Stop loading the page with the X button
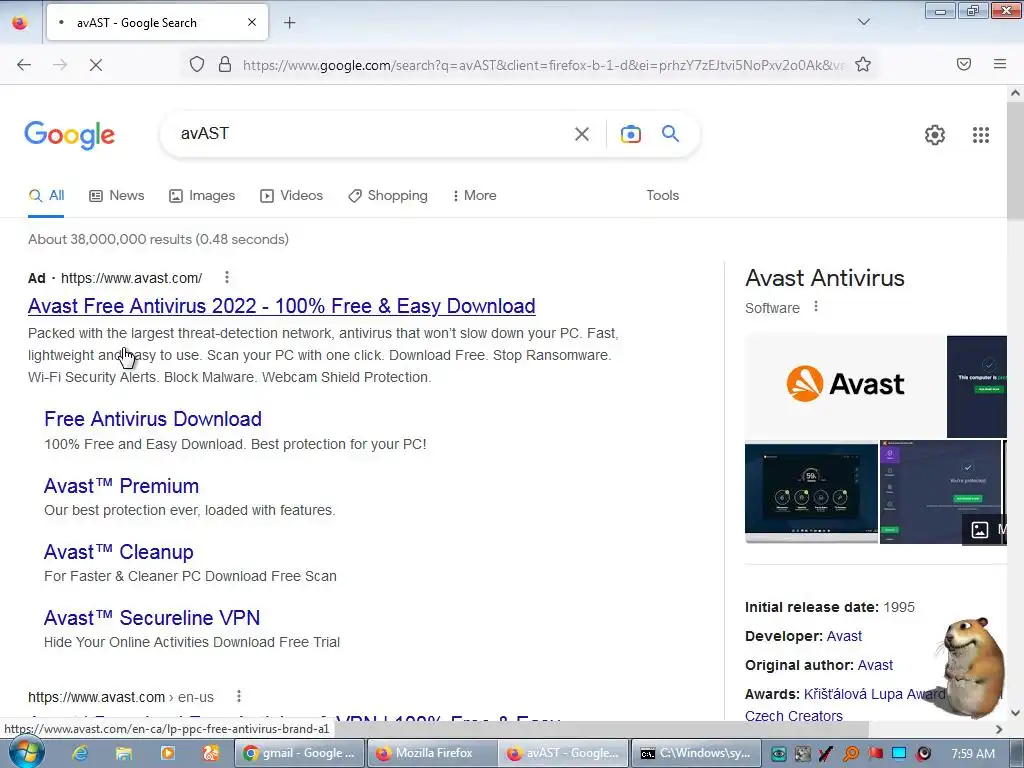The height and width of the screenshot is (768, 1024). click(96, 65)
